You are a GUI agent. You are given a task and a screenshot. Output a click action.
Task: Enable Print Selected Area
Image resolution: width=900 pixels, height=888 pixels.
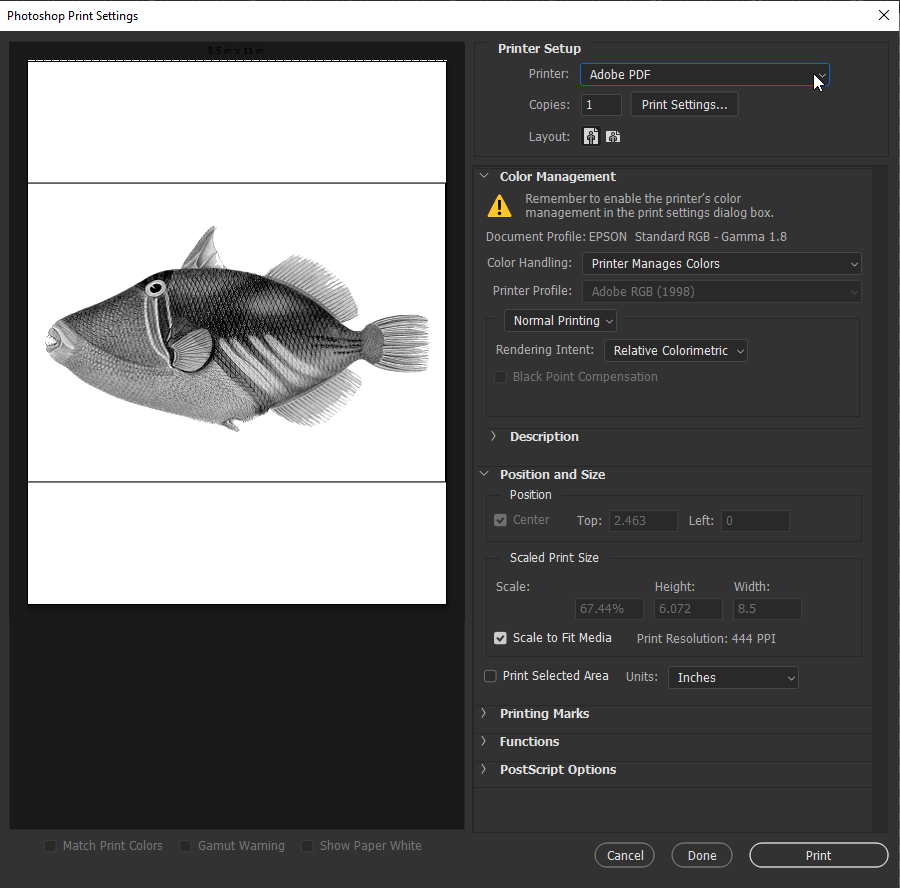pyautogui.click(x=490, y=676)
